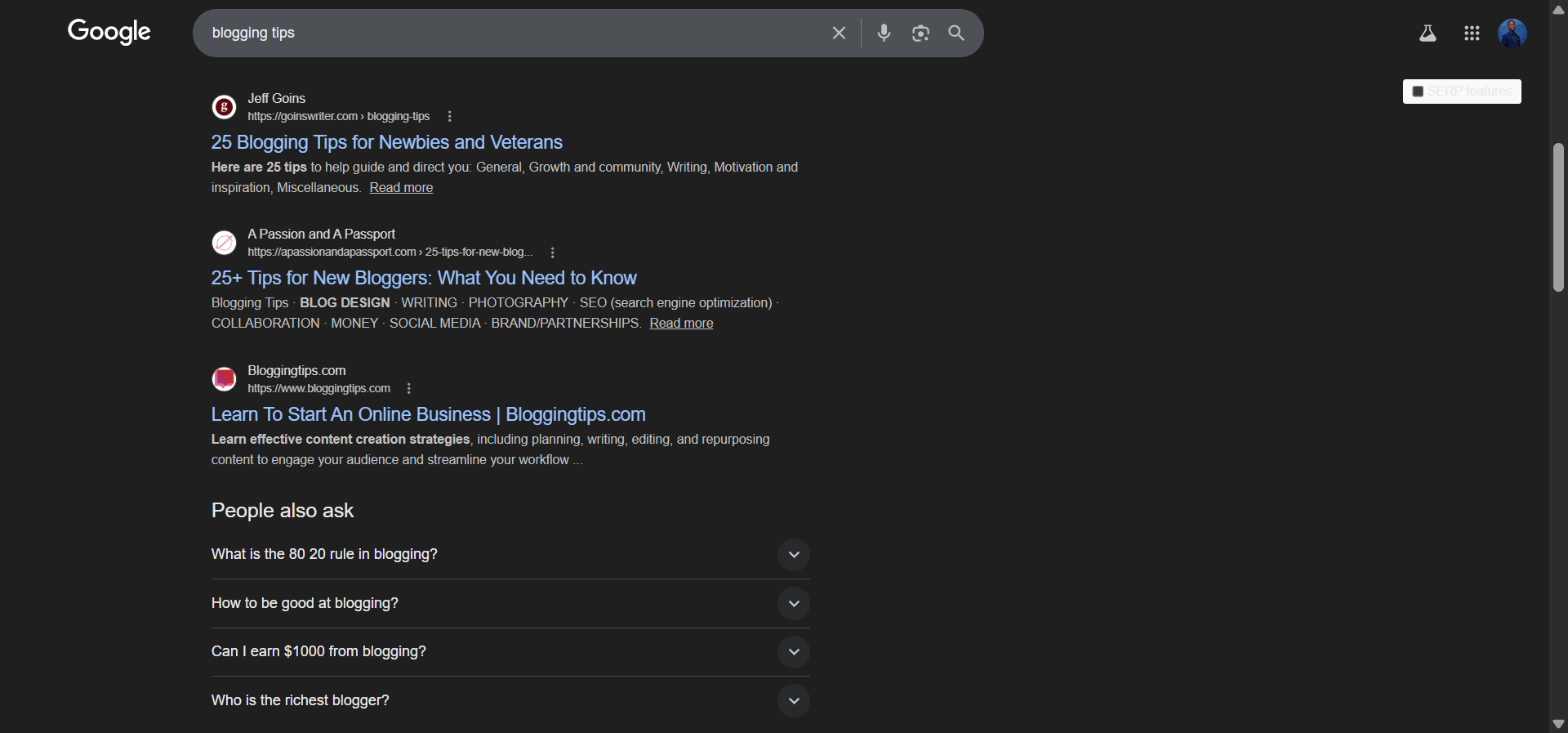The height and width of the screenshot is (733, 1568).
Task: Click the 'People also ask' heading
Action: pyautogui.click(x=283, y=511)
